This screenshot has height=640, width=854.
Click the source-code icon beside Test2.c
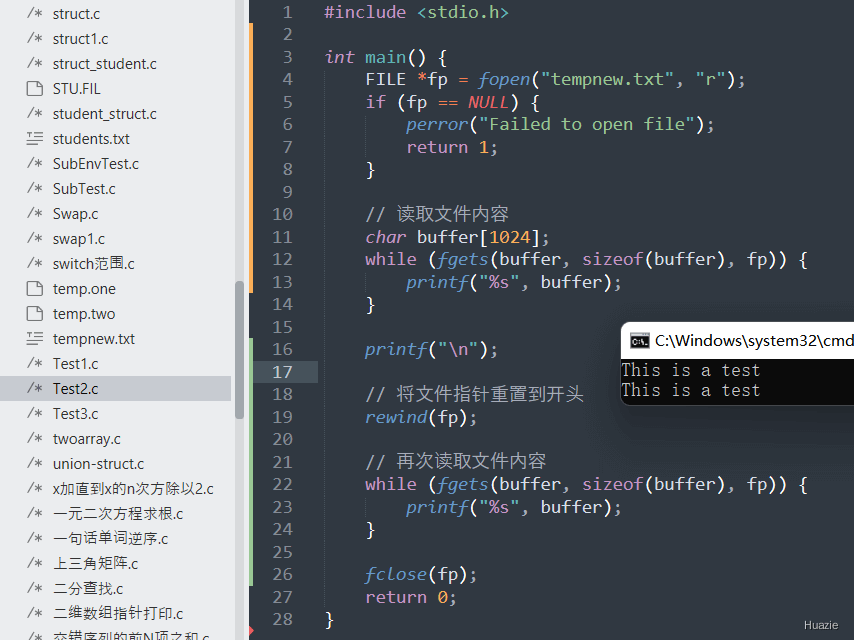[x=35, y=389]
